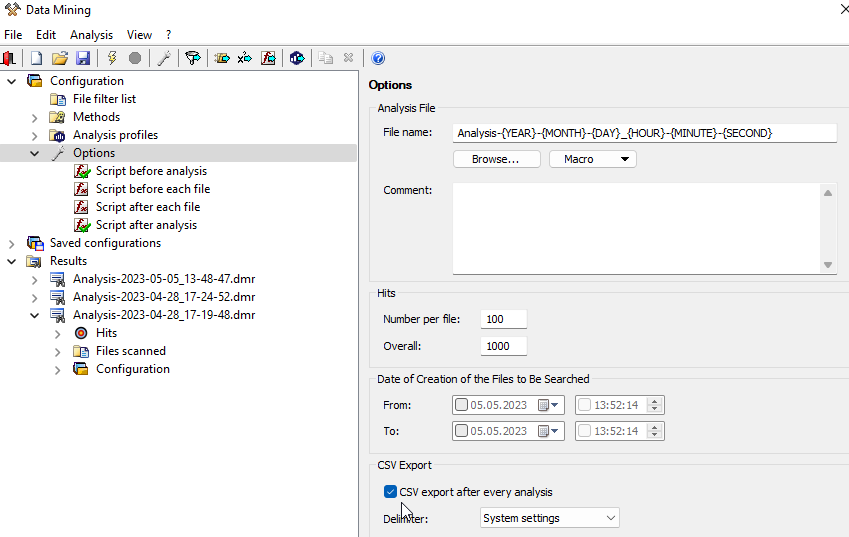This screenshot has height=537, width=849.
Task: Open a configuration with the folder icon
Action: coord(60,58)
